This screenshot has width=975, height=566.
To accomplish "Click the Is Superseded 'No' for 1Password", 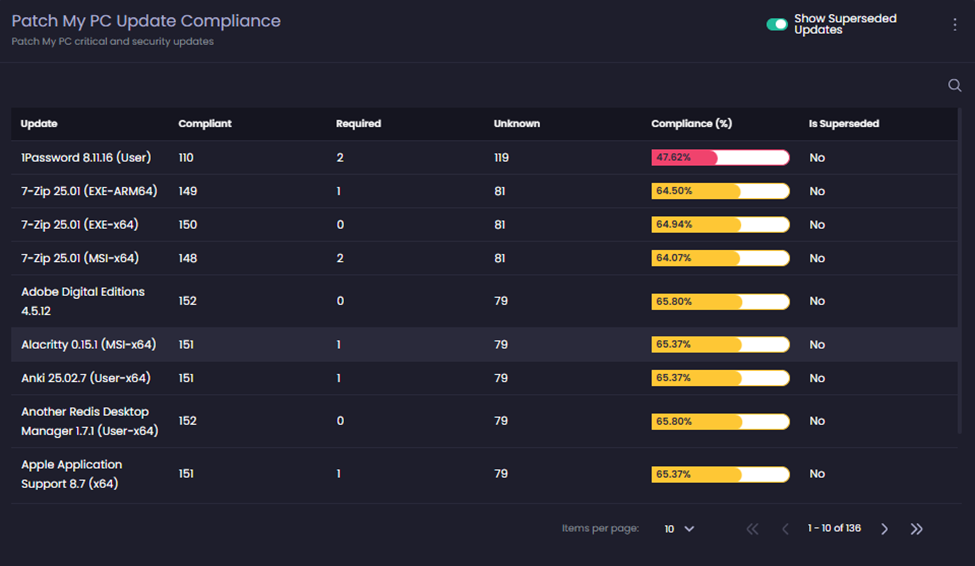I will (817, 158).
